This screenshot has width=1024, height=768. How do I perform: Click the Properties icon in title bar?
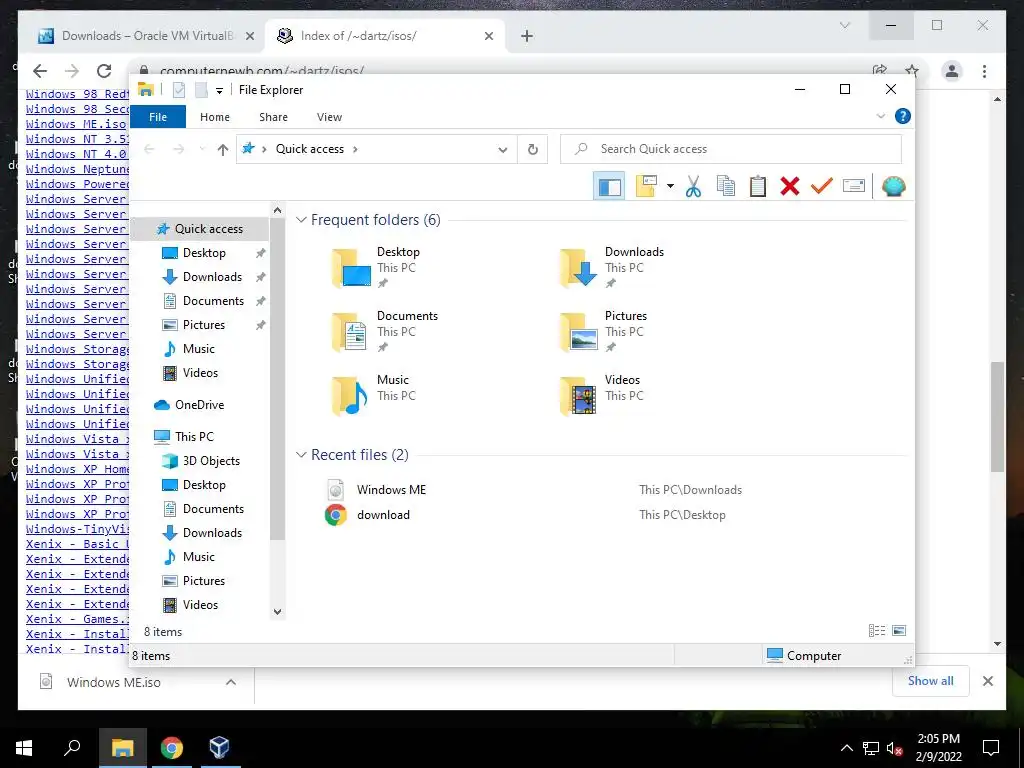click(x=179, y=90)
